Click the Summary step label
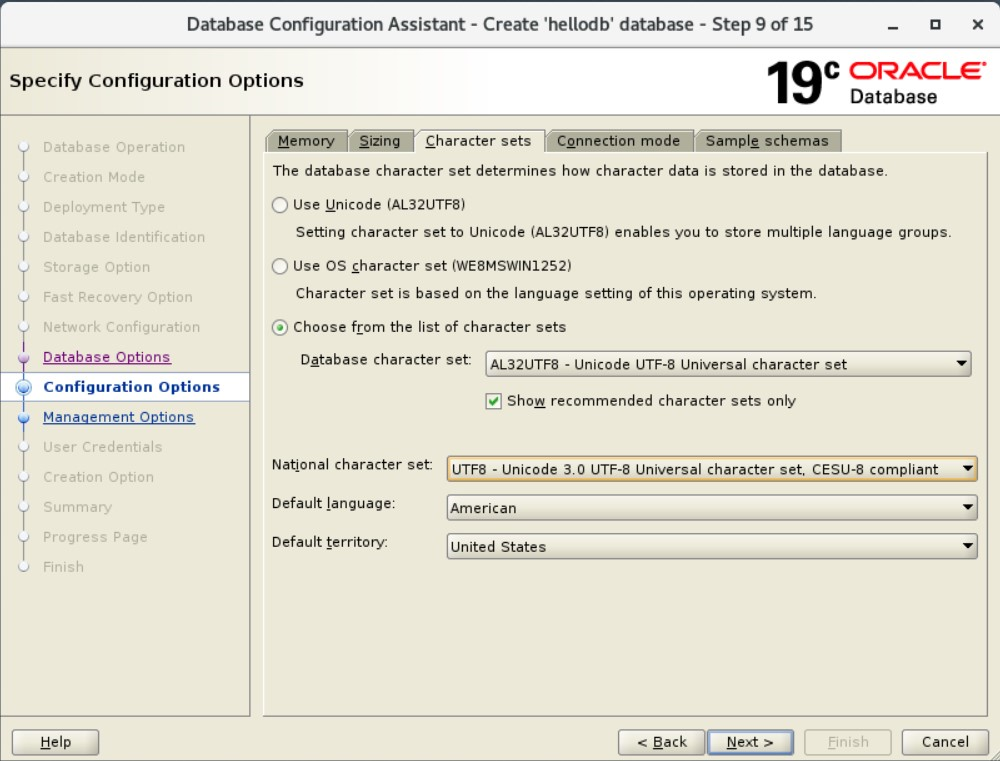Viewport: 1000px width, 761px height. (77, 507)
